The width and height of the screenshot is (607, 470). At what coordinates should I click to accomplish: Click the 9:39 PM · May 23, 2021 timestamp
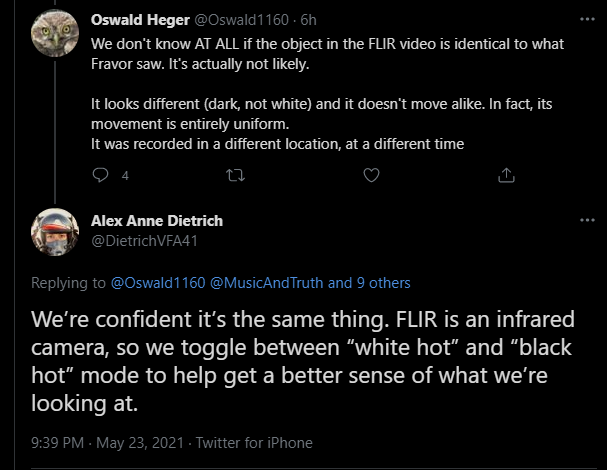[108, 442]
